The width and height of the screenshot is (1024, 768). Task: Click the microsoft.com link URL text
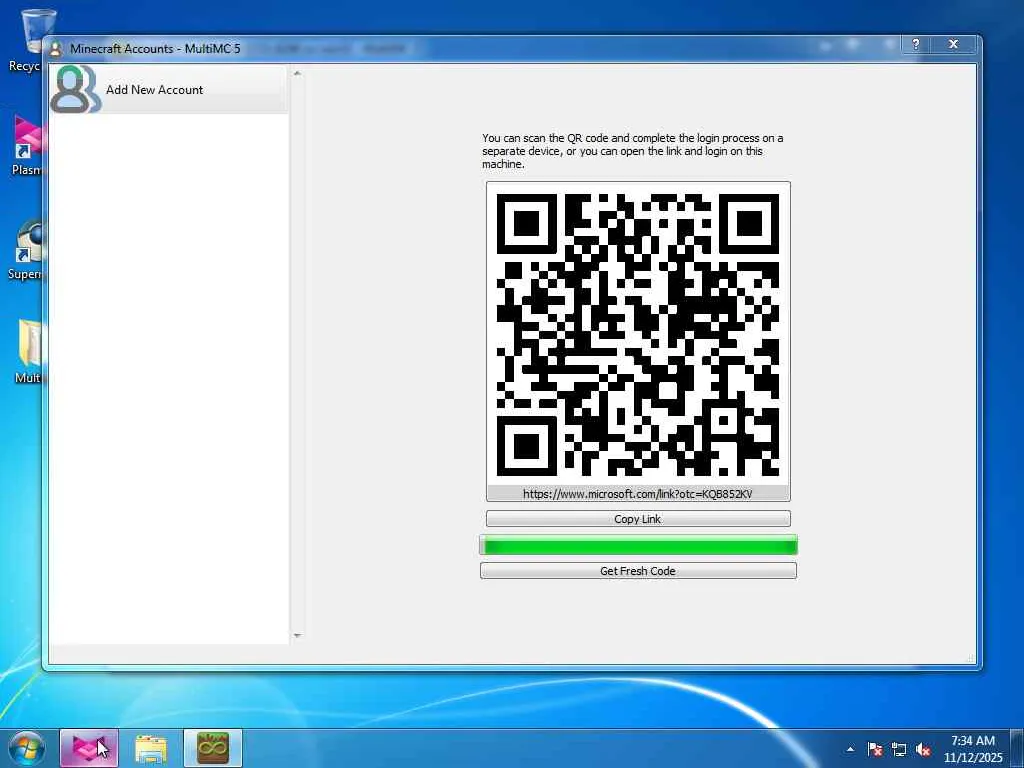(637, 494)
